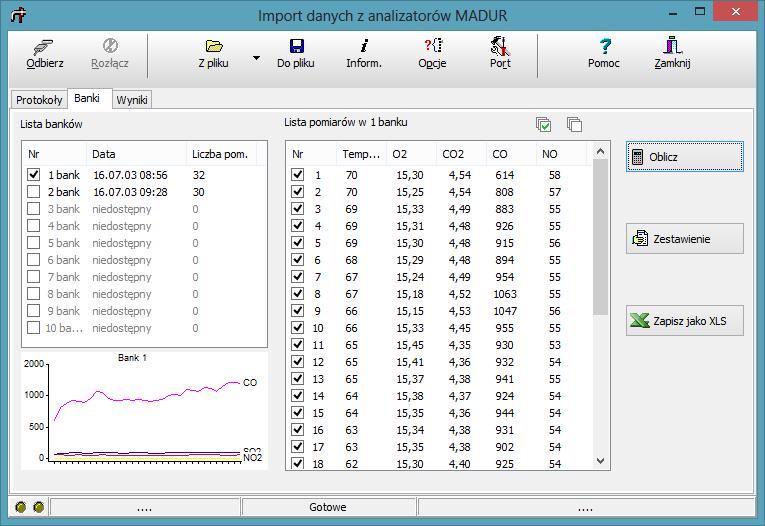This screenshot has width=765, height=526.
Task: Click the Oblicz calculate button
Action: pyautogui.click(x=684, y=157)
